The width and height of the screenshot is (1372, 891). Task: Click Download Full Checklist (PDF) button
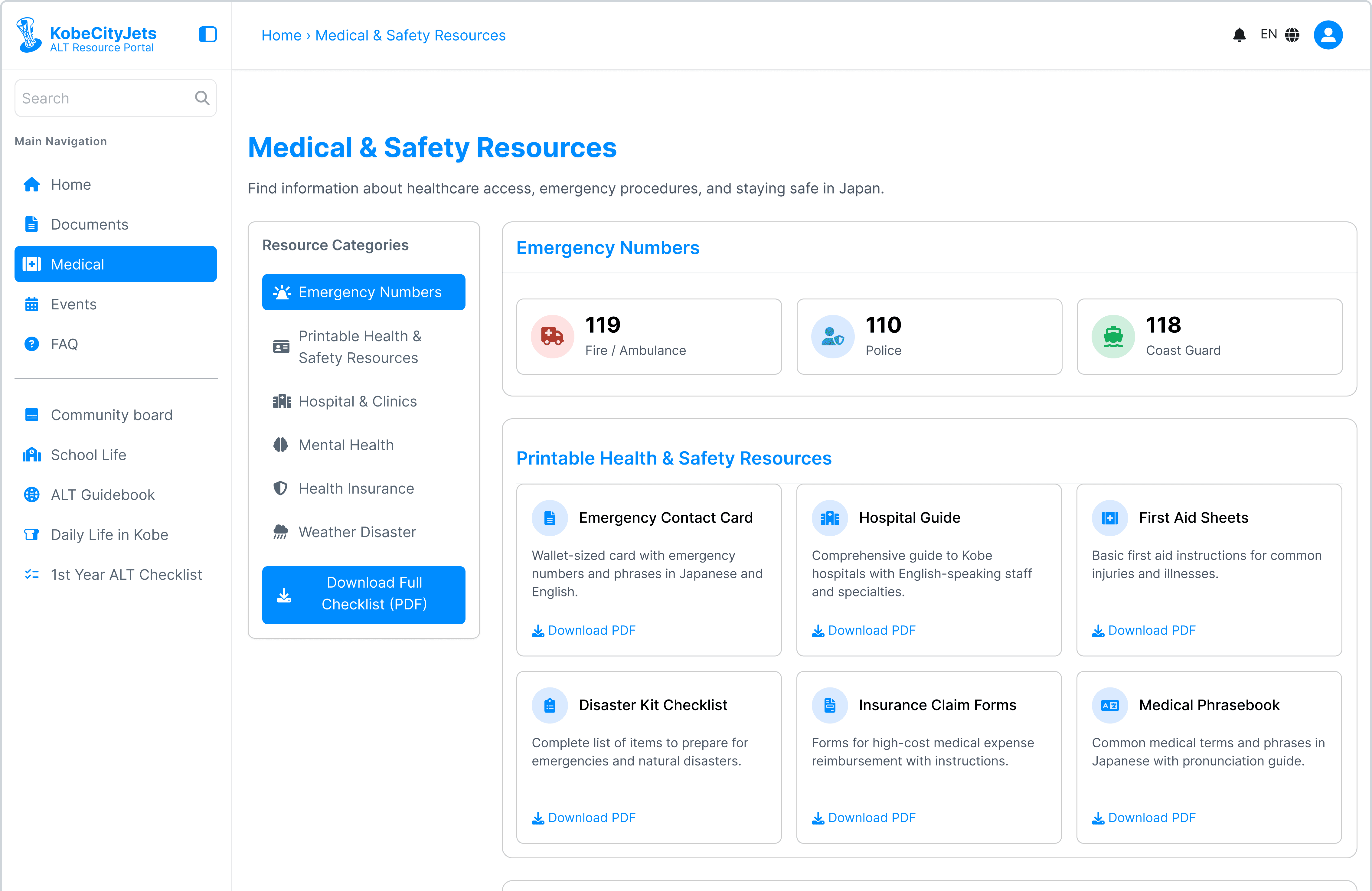click(x=363, y=594)
